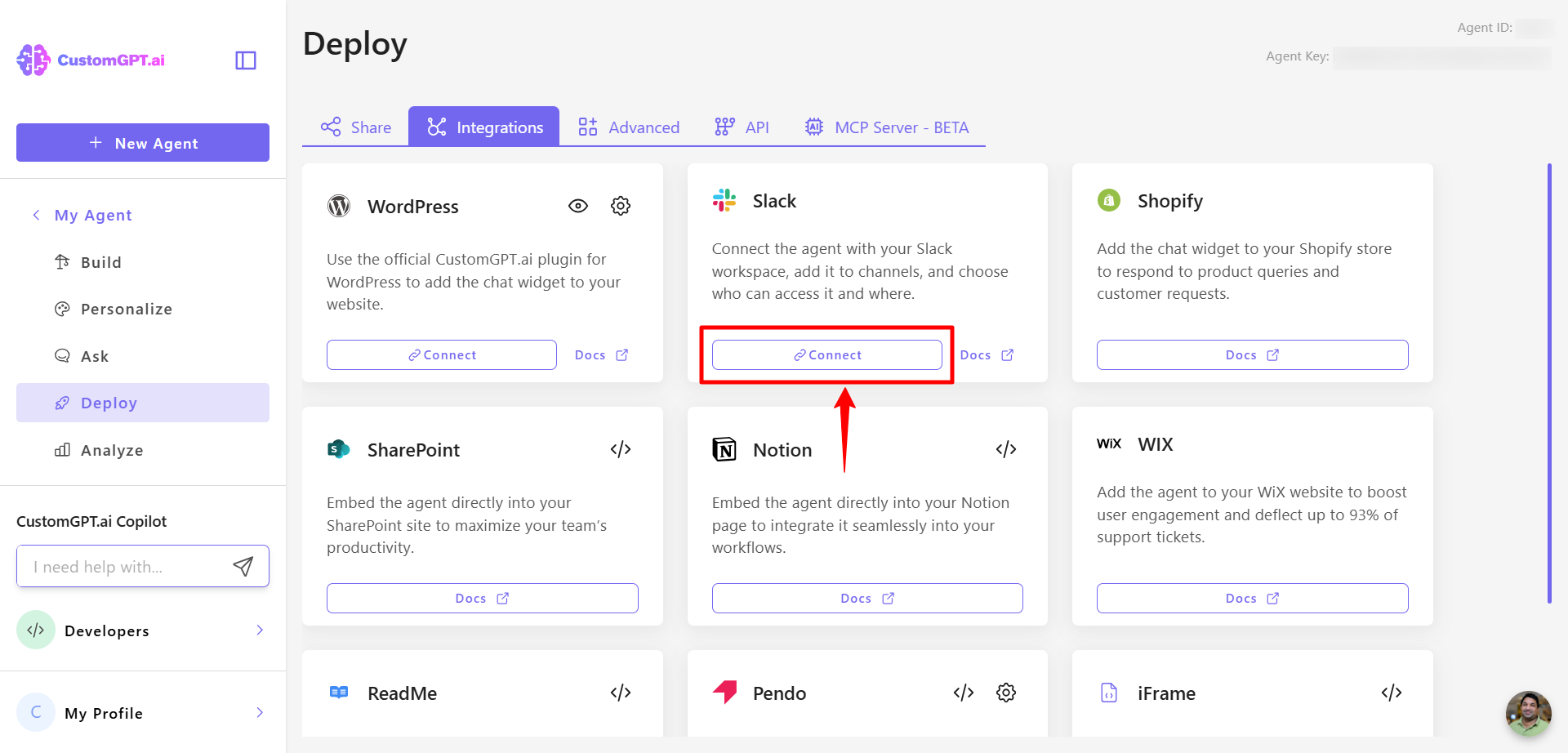The image size is (1568, 753).
Task: Open WordPress settings gear
Action: pos(621,206)
